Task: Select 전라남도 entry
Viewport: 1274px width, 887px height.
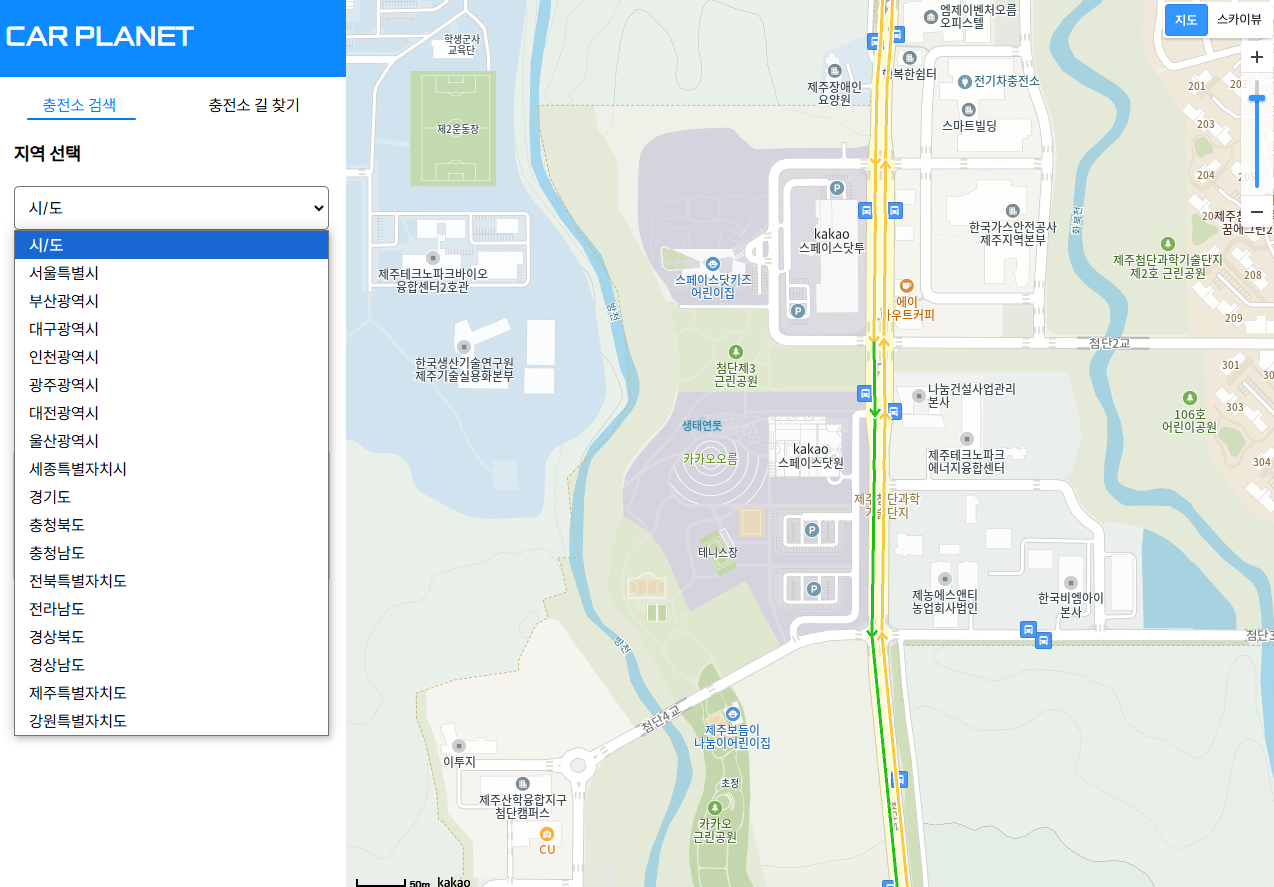Action: tap(171, 609)
